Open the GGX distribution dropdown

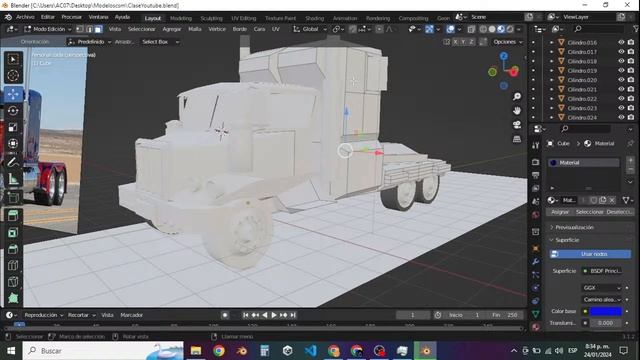(x=602, y=288)
